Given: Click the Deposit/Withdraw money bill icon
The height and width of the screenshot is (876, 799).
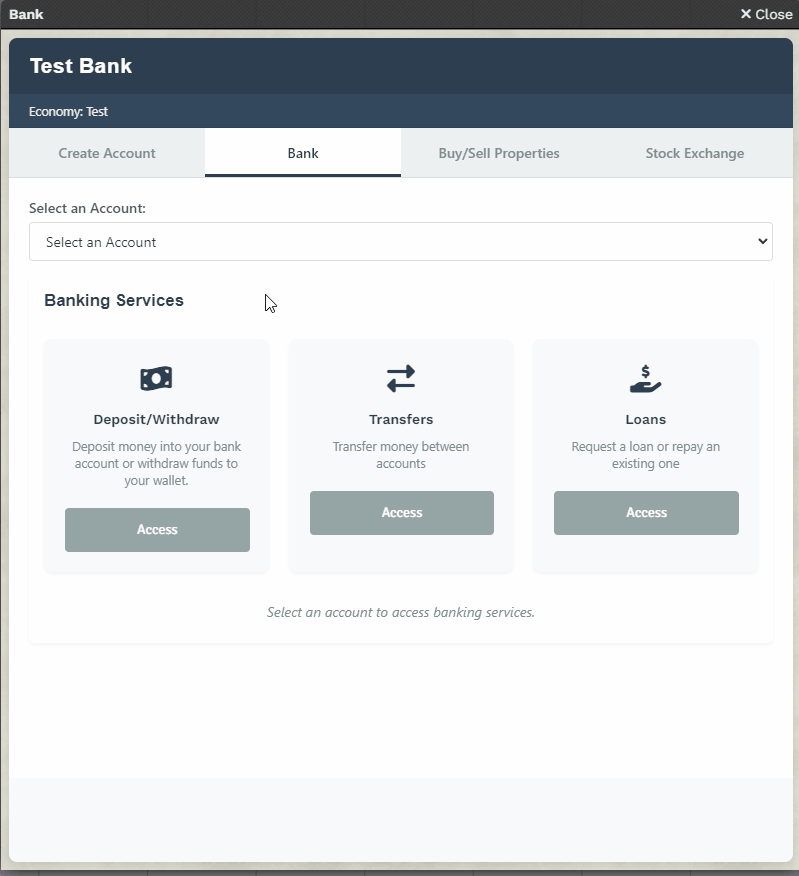Looking at the screenshot, I should click(156, 379).
